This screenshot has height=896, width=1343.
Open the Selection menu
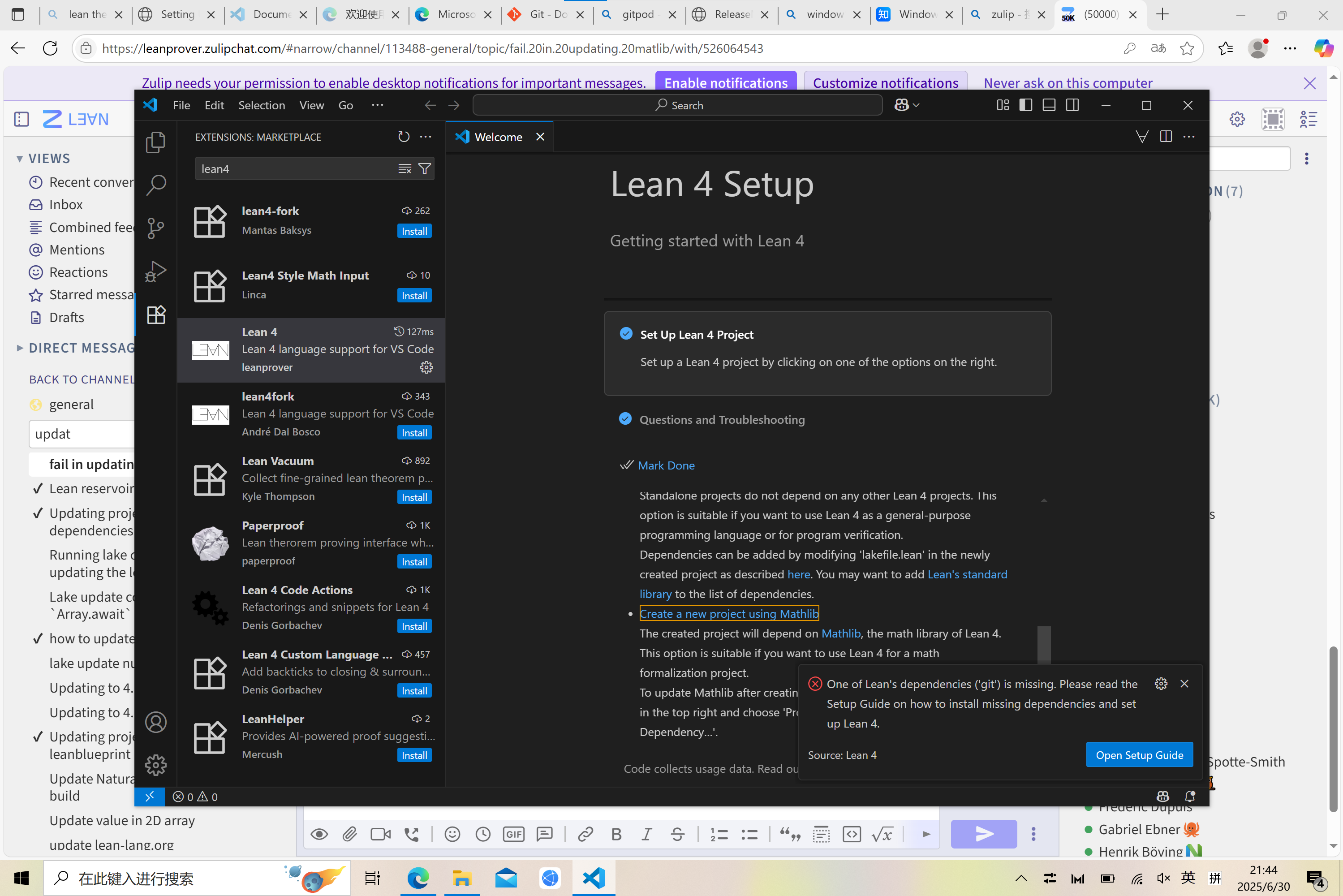coord(261,105)
